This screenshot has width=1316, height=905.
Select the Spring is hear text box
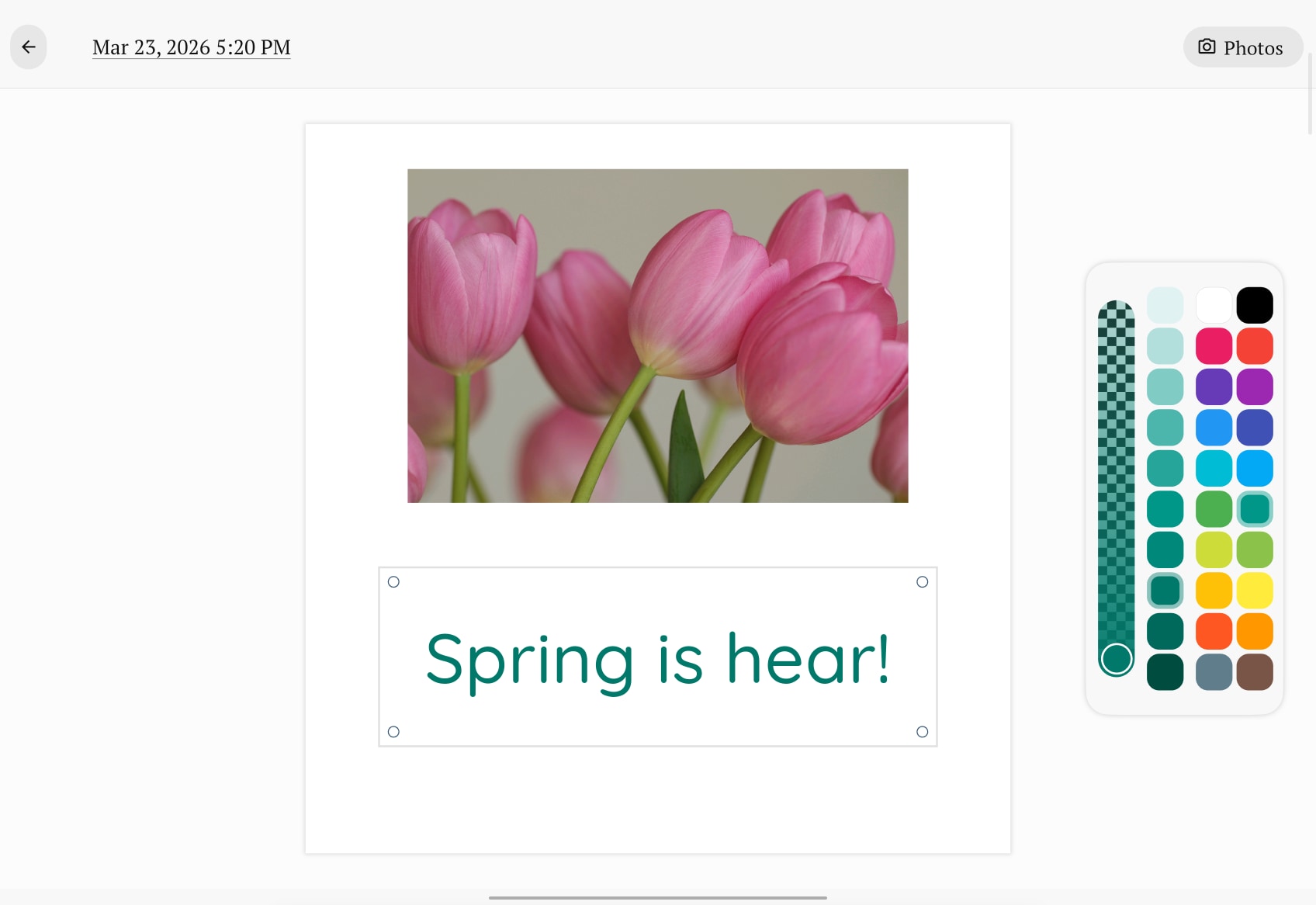(x=657, y=657)
